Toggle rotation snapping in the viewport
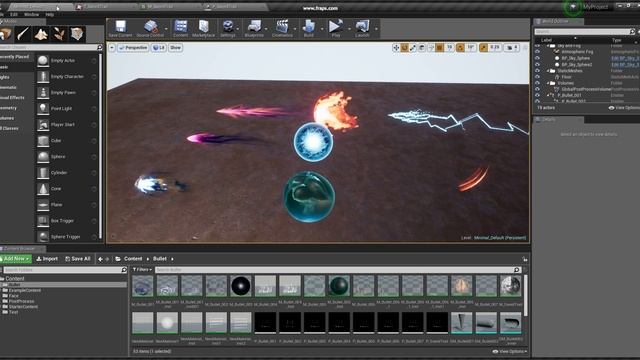This screenshot has height=360, width=640. [x=460, y=48]
